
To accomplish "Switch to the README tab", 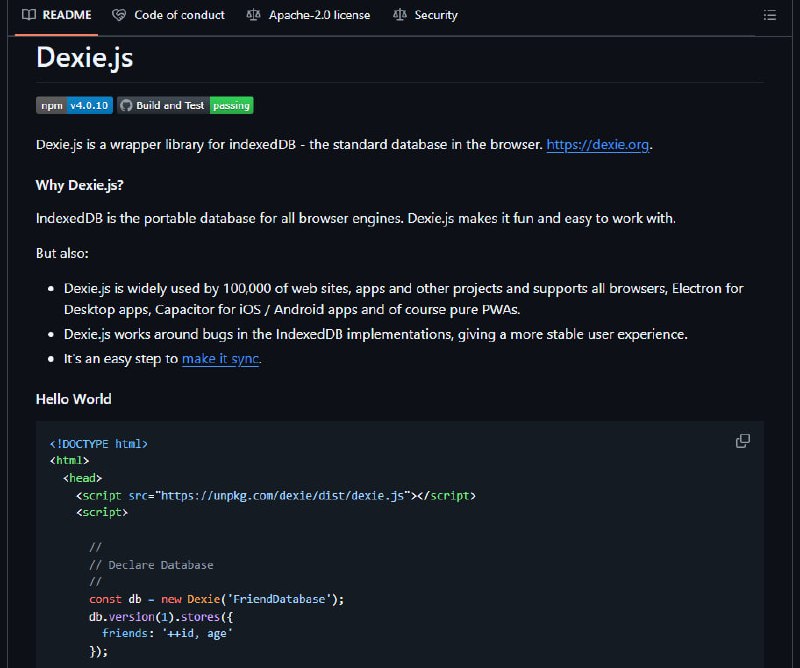I will point(57,15).
